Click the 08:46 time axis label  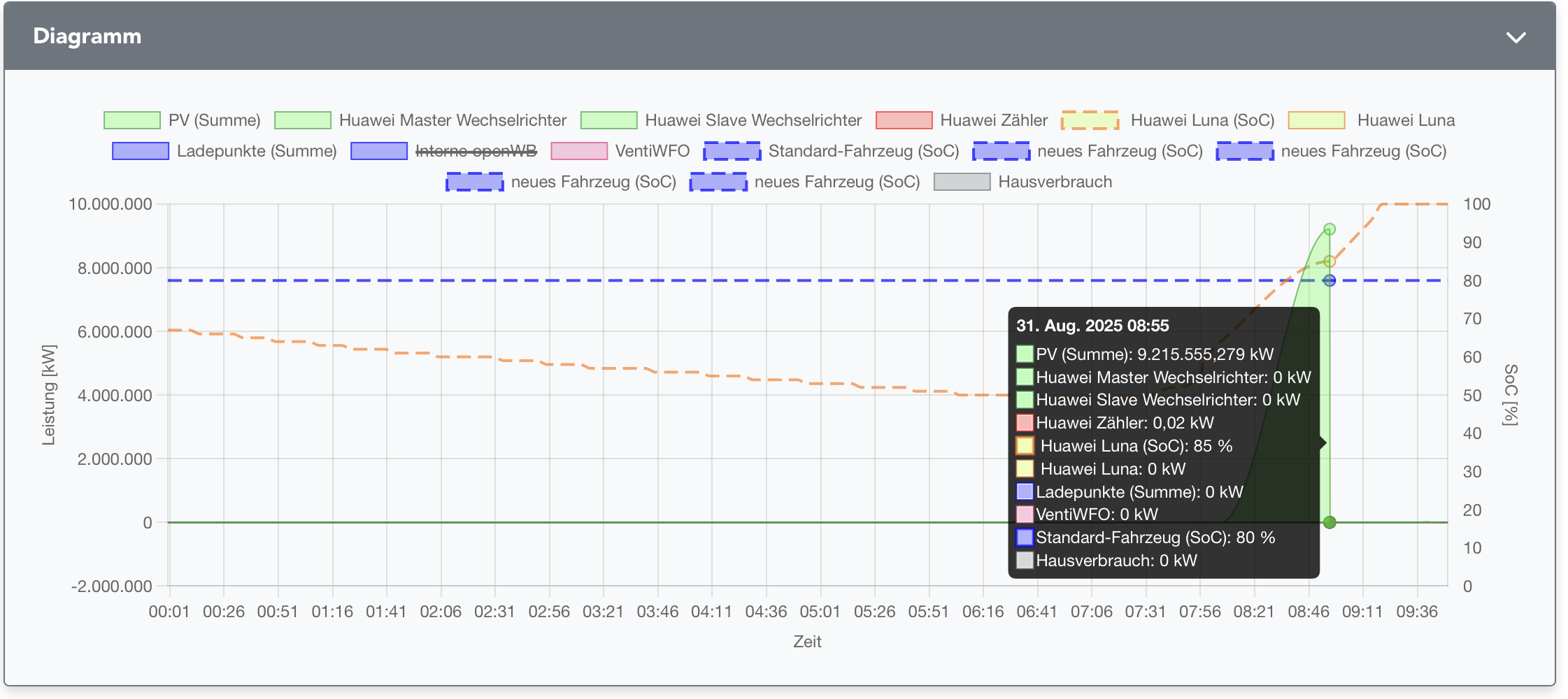(x=1308, y=612)
